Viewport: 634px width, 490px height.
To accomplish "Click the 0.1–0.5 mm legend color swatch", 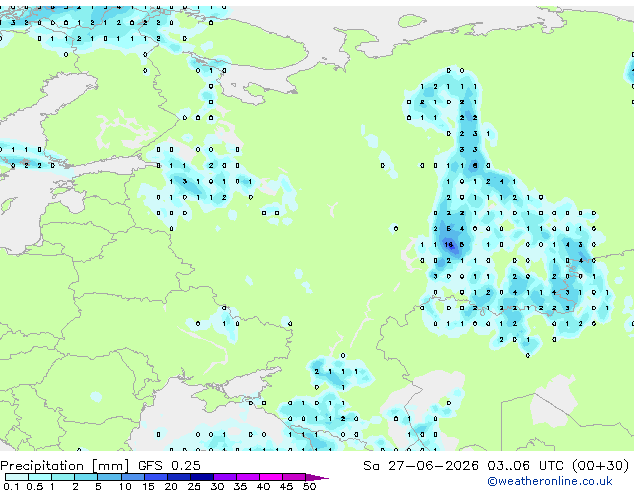I will [x=17, y=477].
